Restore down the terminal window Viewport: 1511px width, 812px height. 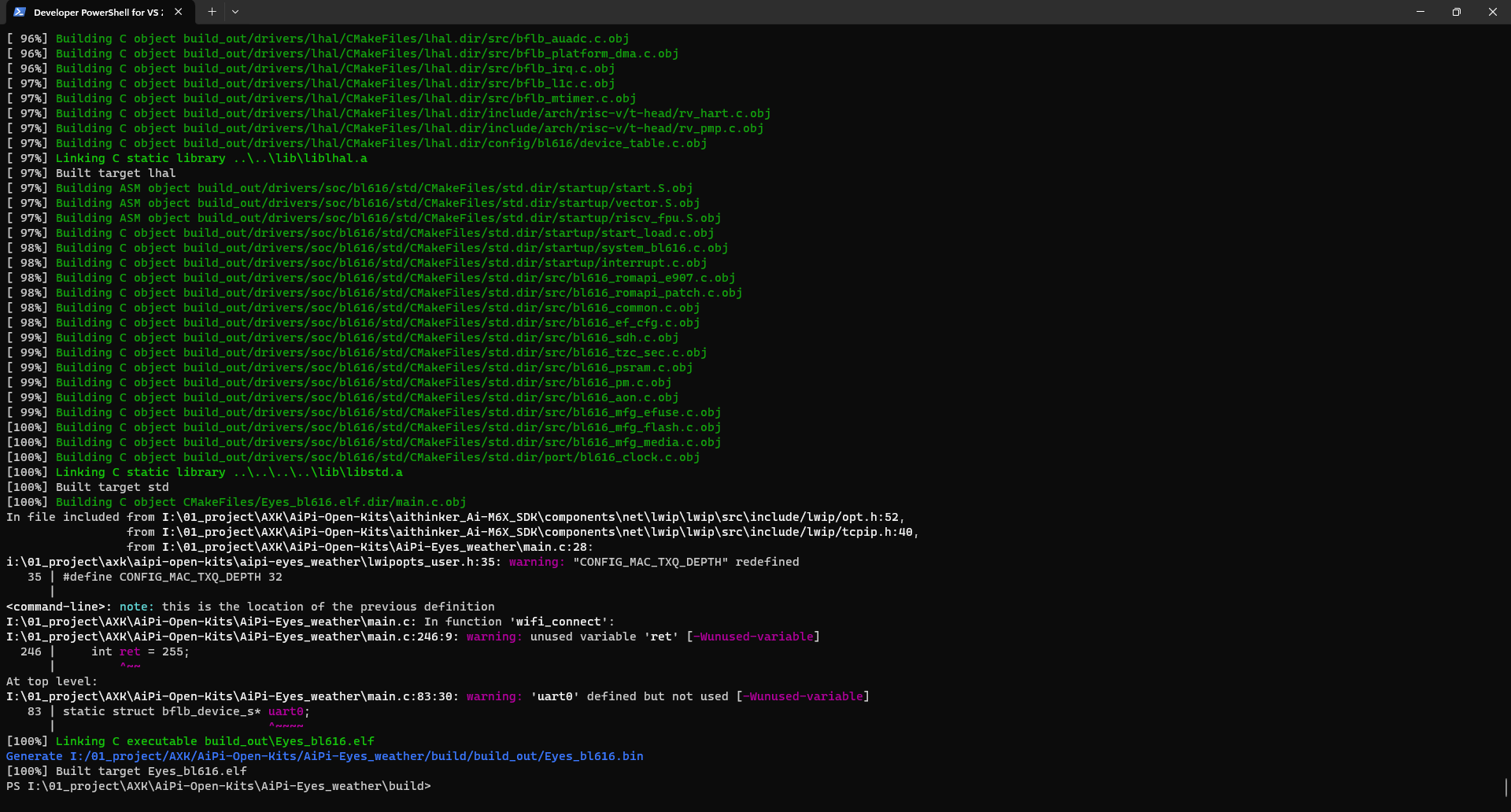click(x=1457, y=12)
